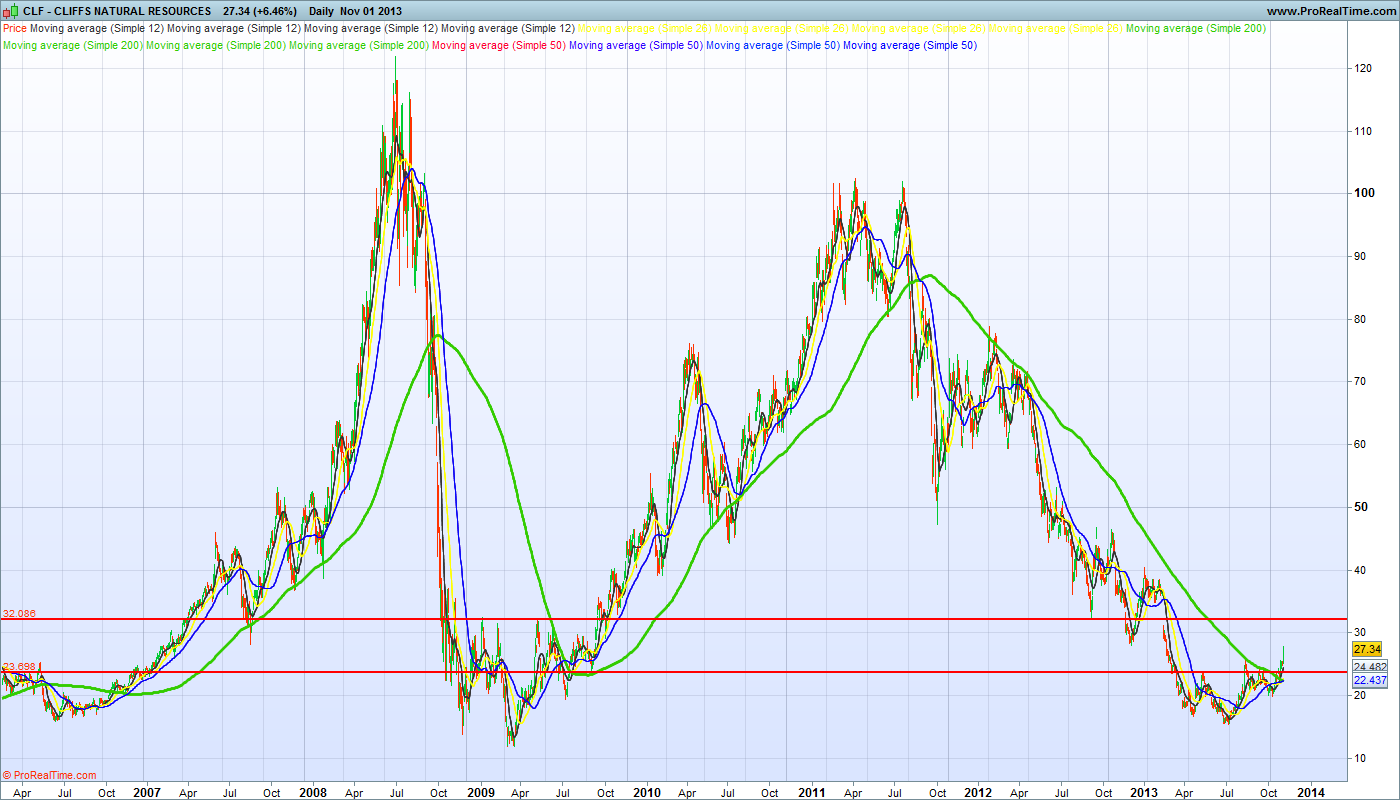Click the 90 price axis label

(1360, 256)
